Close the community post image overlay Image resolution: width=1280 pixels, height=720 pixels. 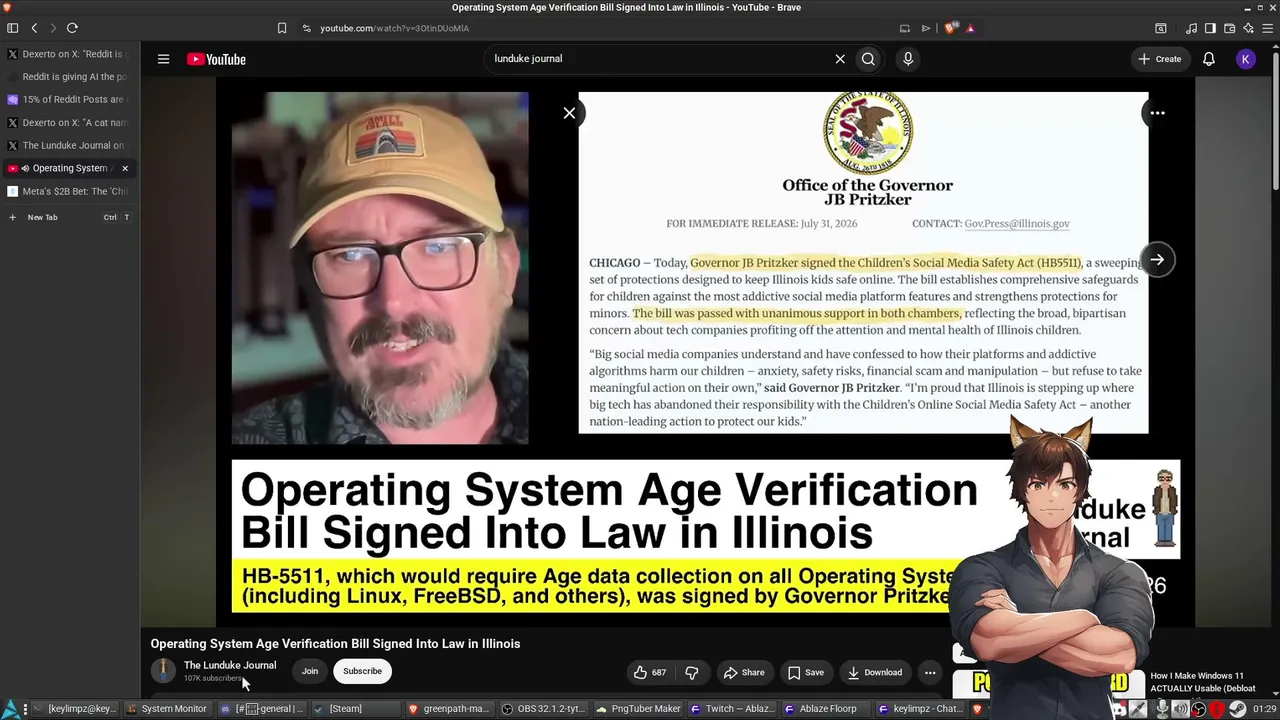[569, 113]
